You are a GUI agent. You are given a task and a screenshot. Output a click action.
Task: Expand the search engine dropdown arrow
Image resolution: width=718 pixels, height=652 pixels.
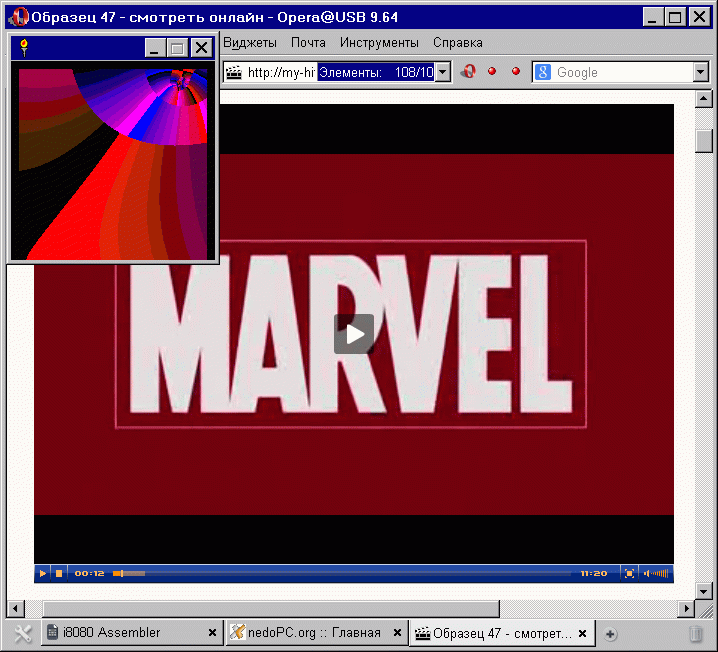click(x=701, y=72)
